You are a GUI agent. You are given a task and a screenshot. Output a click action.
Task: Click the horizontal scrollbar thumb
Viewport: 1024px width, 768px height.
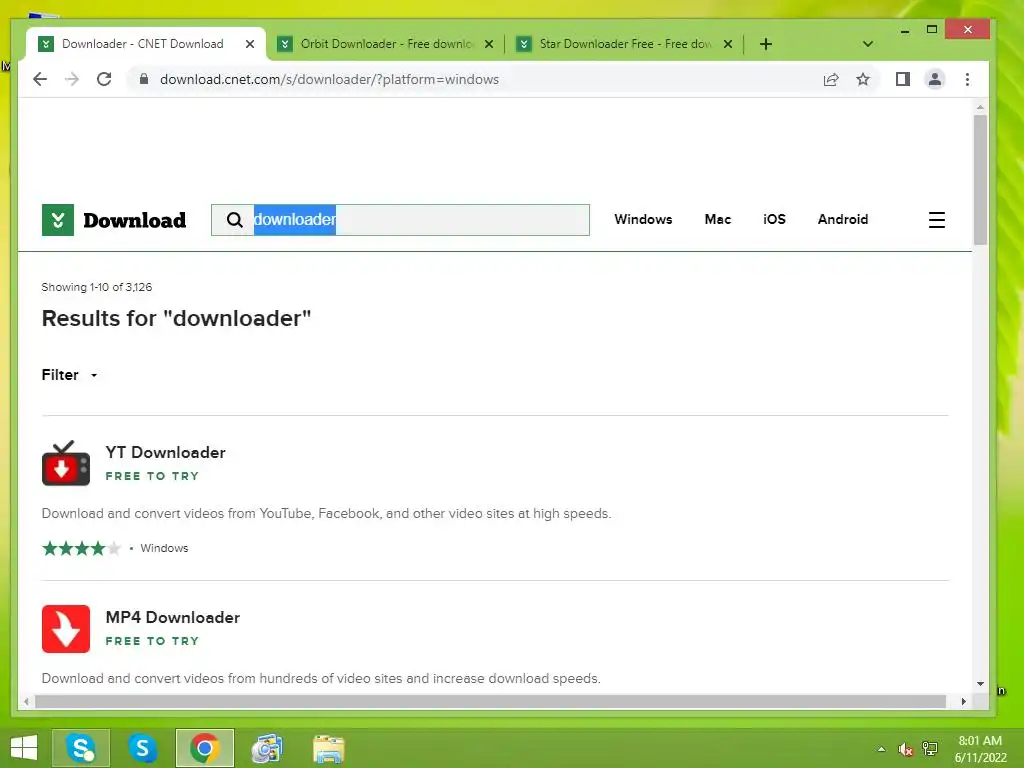coord(490,701)
